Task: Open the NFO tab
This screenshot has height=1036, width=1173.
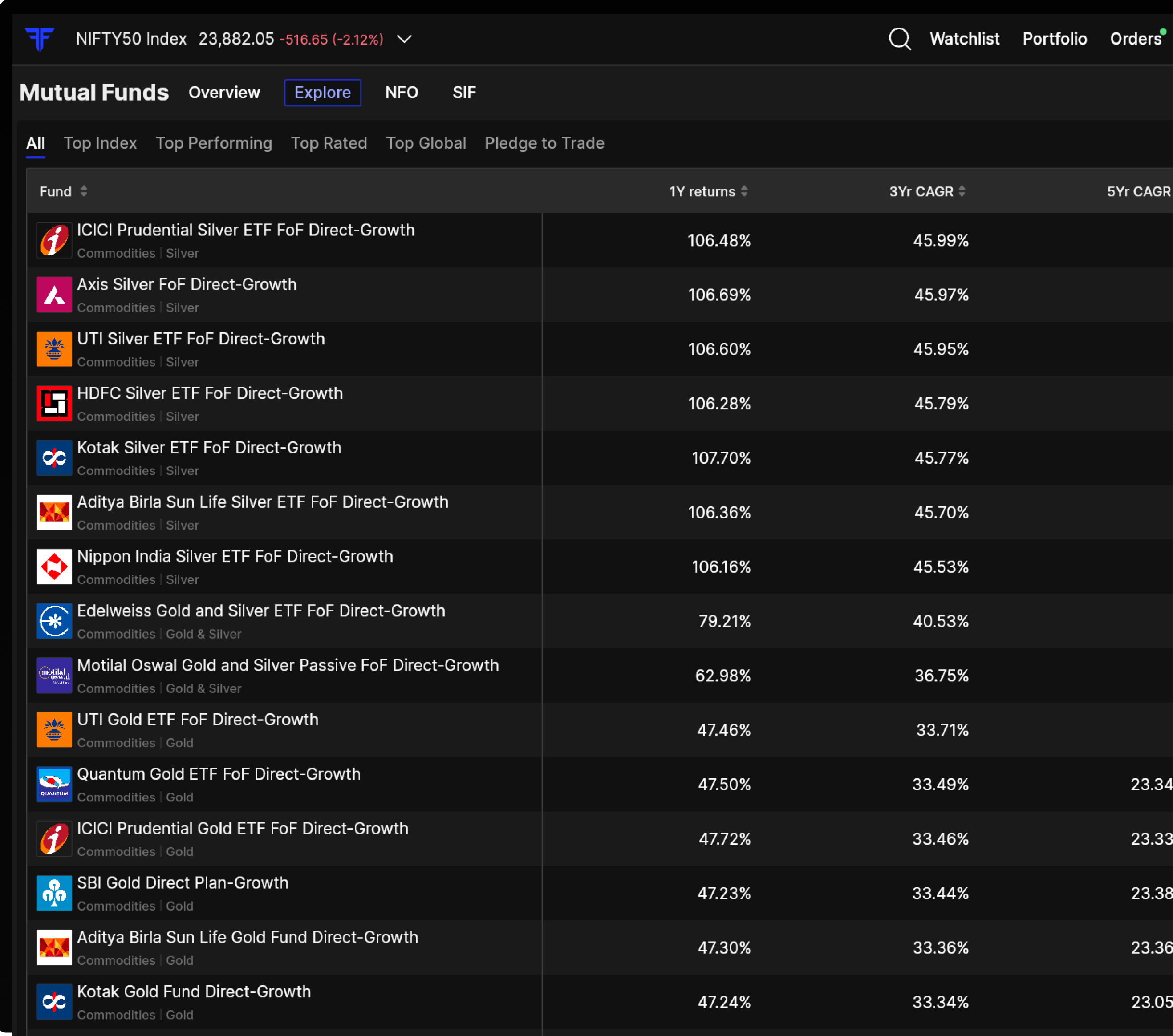Action: [x=401, y=93]
